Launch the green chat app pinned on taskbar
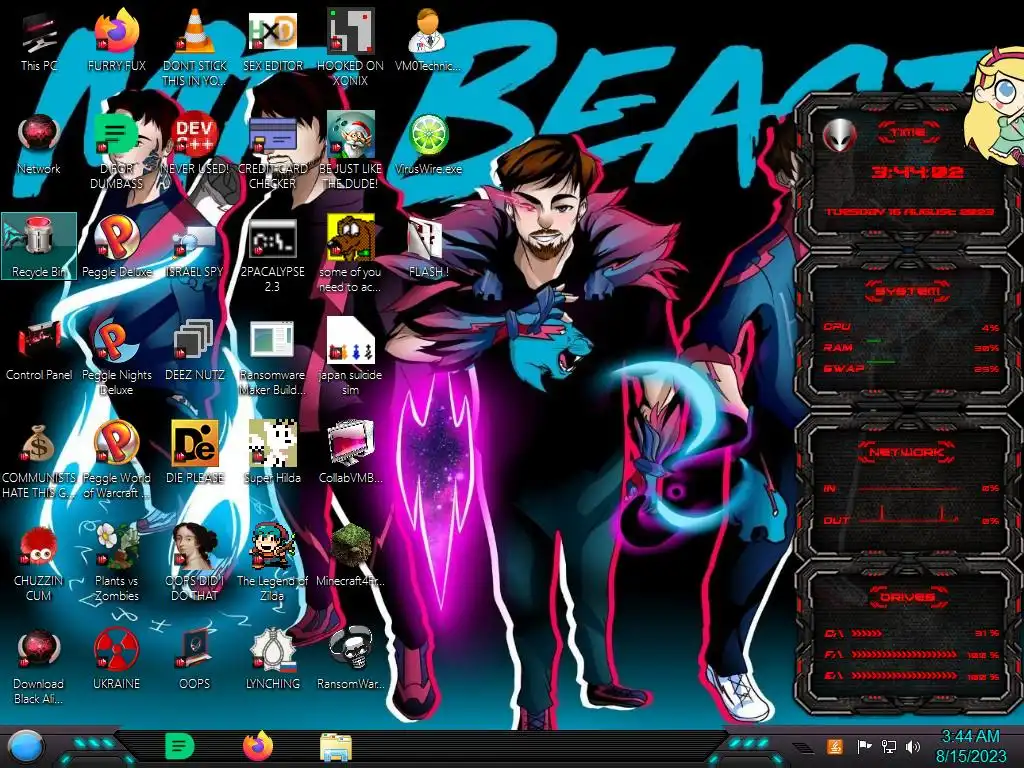Image resolution: width=1024 pixels, height=768 pixels. [179, 746]
